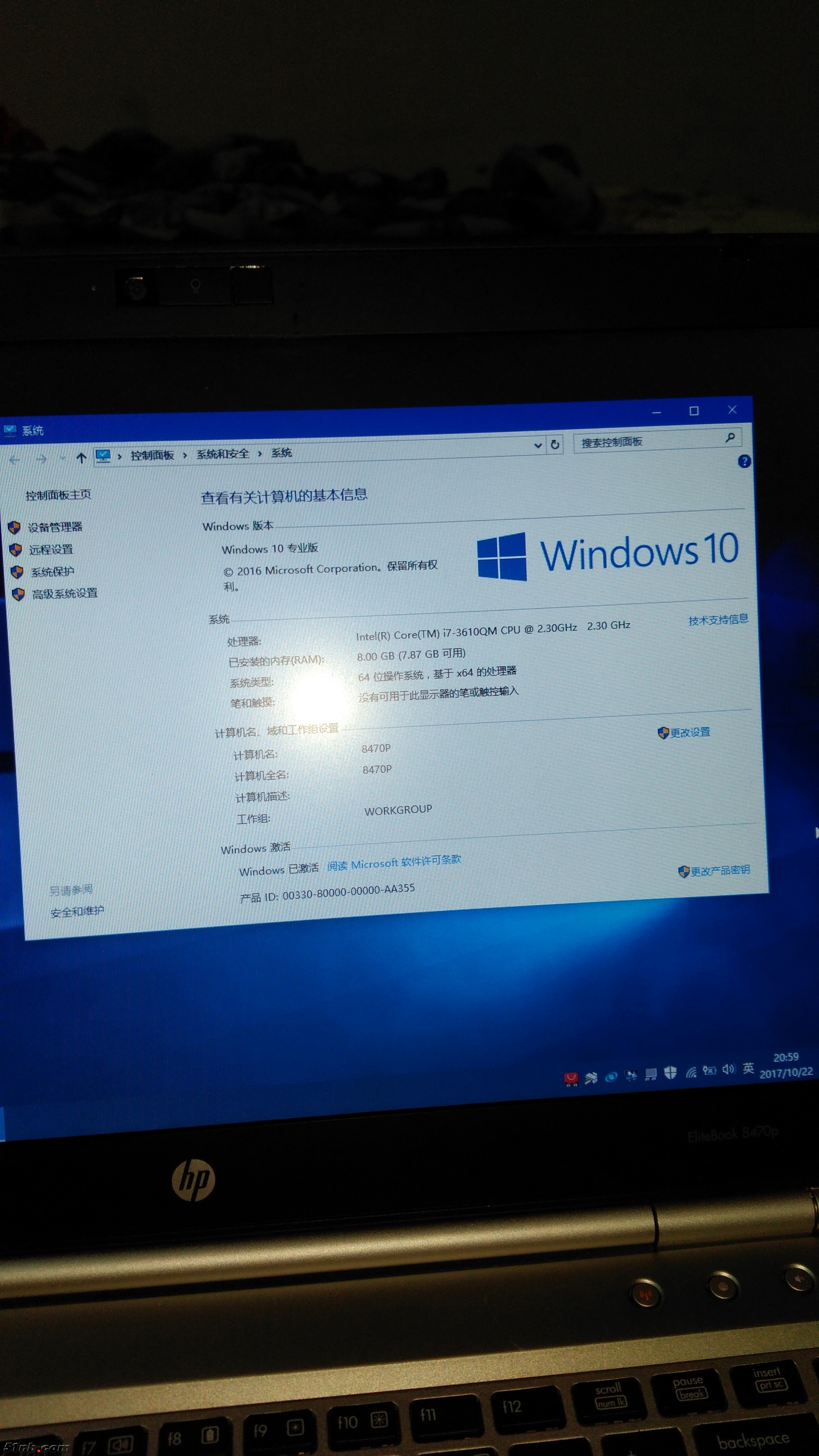Image resolution: width=819 pixels, height=1456 pixels.
Task: Click the colorful tray icon next to the shopping bag
Action: [591, 1078]
